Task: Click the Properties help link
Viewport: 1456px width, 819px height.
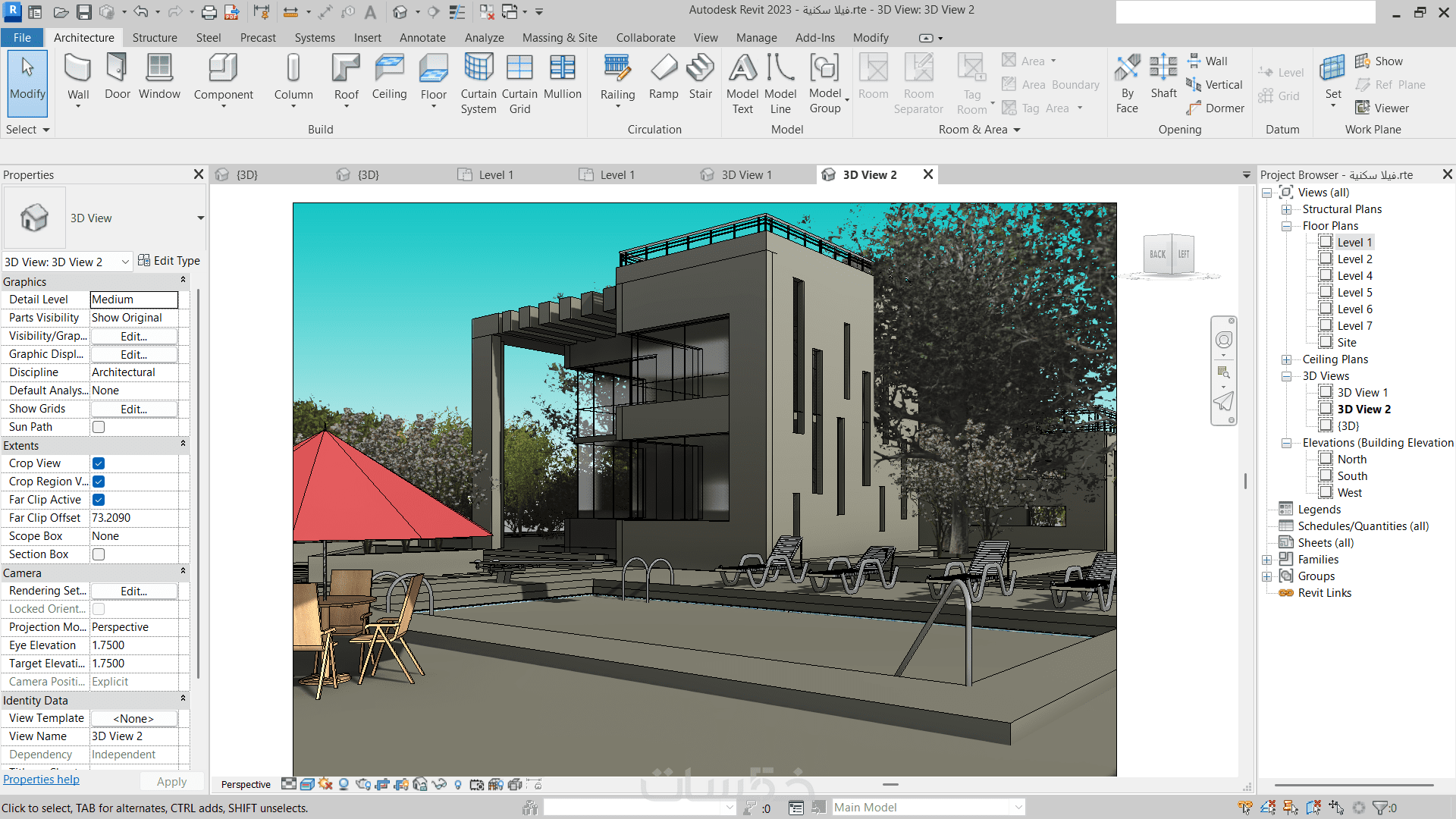Action: 41,780
